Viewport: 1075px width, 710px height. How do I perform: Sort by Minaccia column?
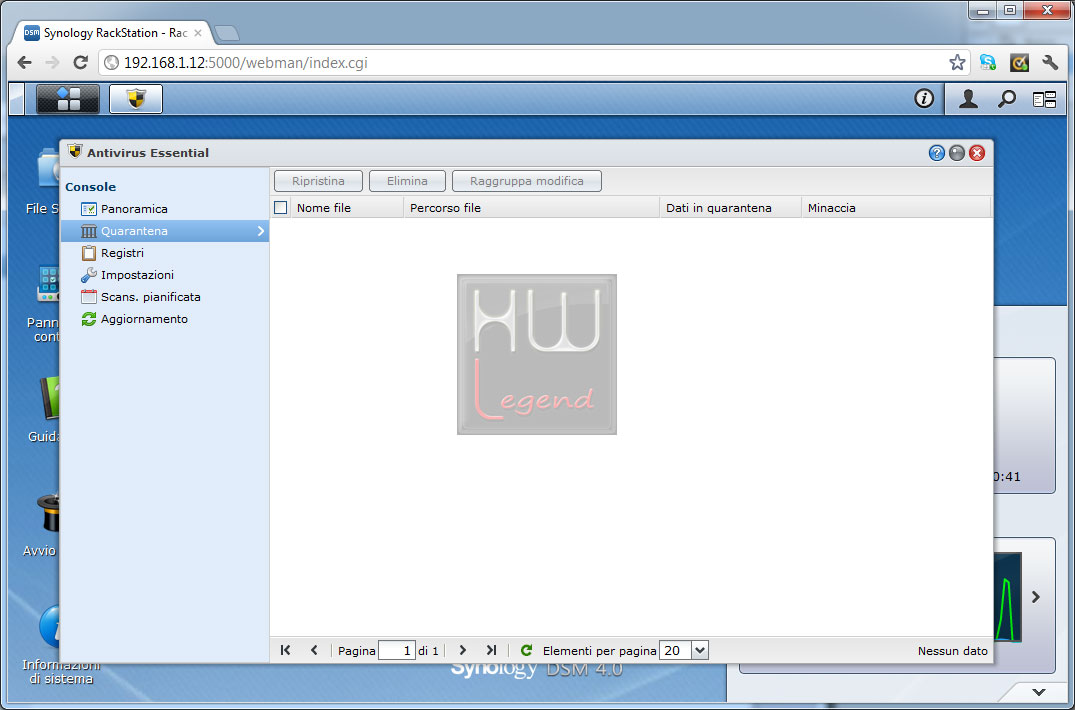point(896,208)
